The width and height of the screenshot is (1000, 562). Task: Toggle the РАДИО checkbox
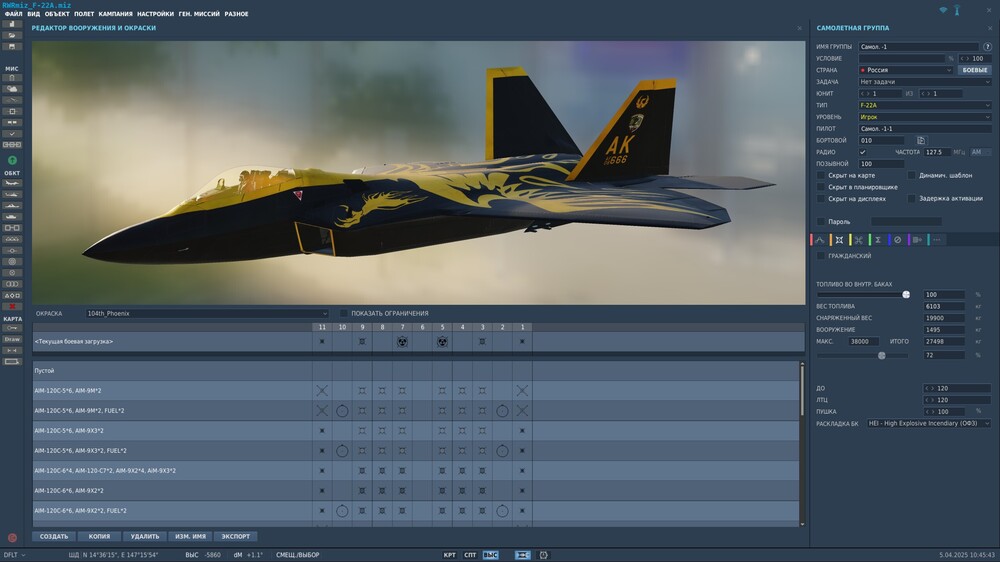863,152
